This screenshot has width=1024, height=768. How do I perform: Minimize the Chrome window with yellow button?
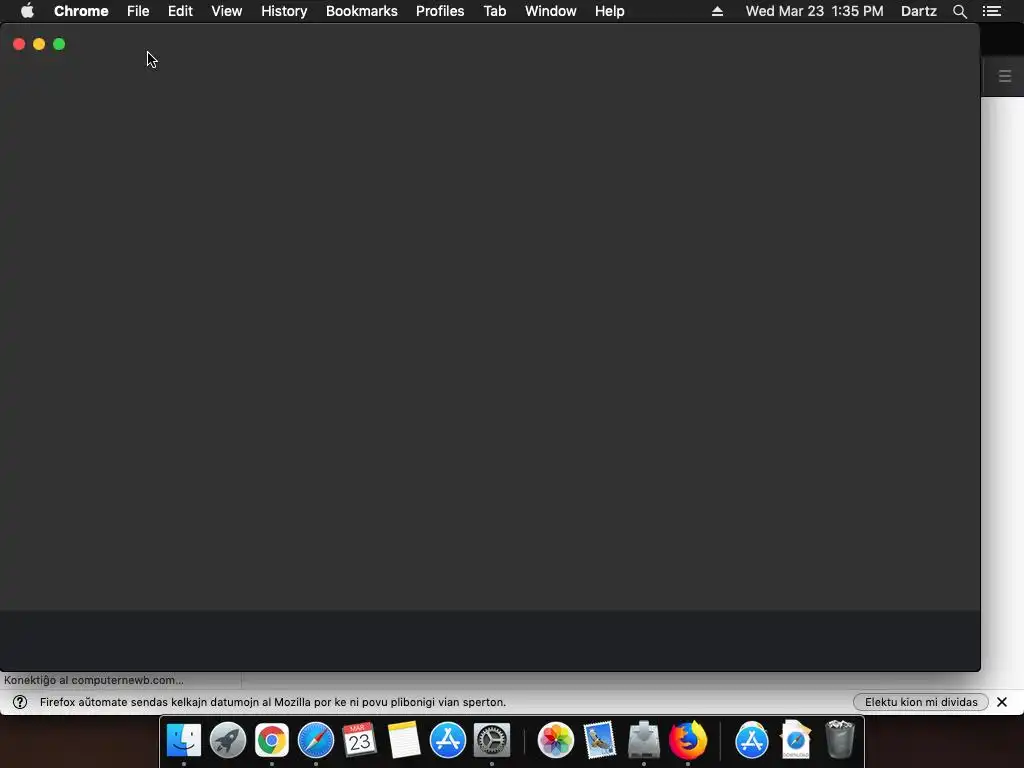(x=39, y=44)
